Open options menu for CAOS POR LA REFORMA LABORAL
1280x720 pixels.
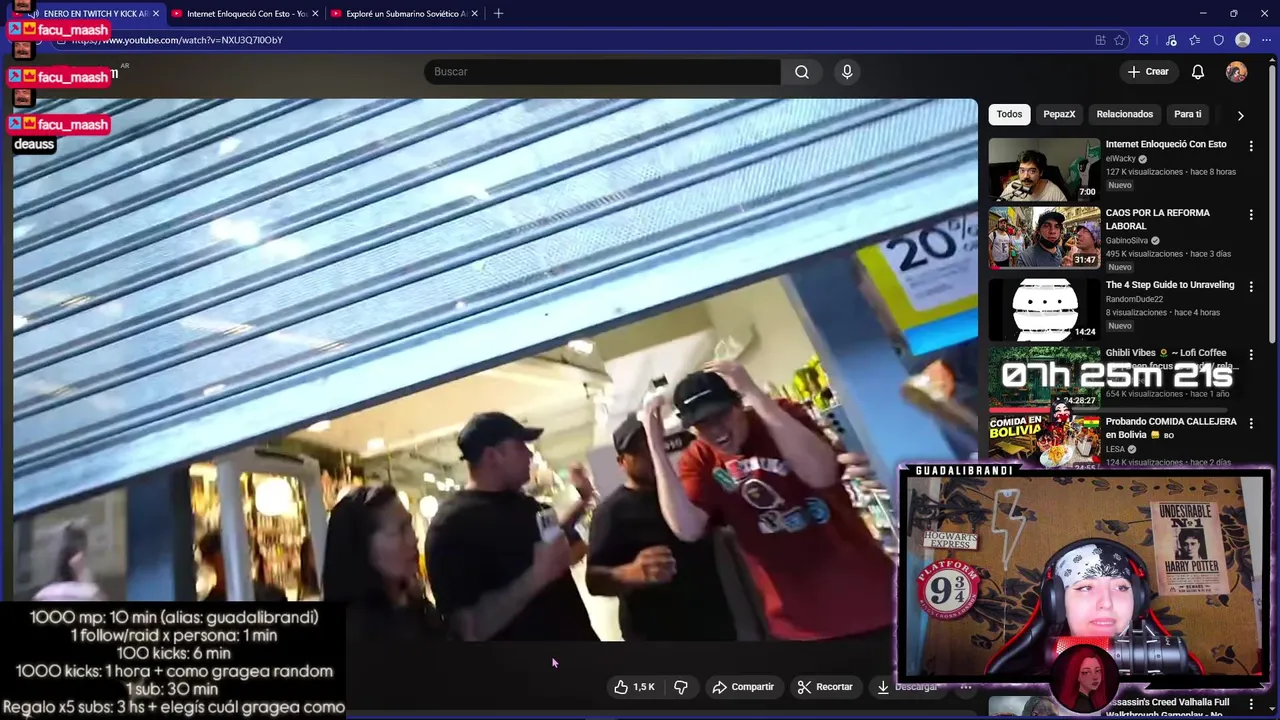[x=1251, y=215]
